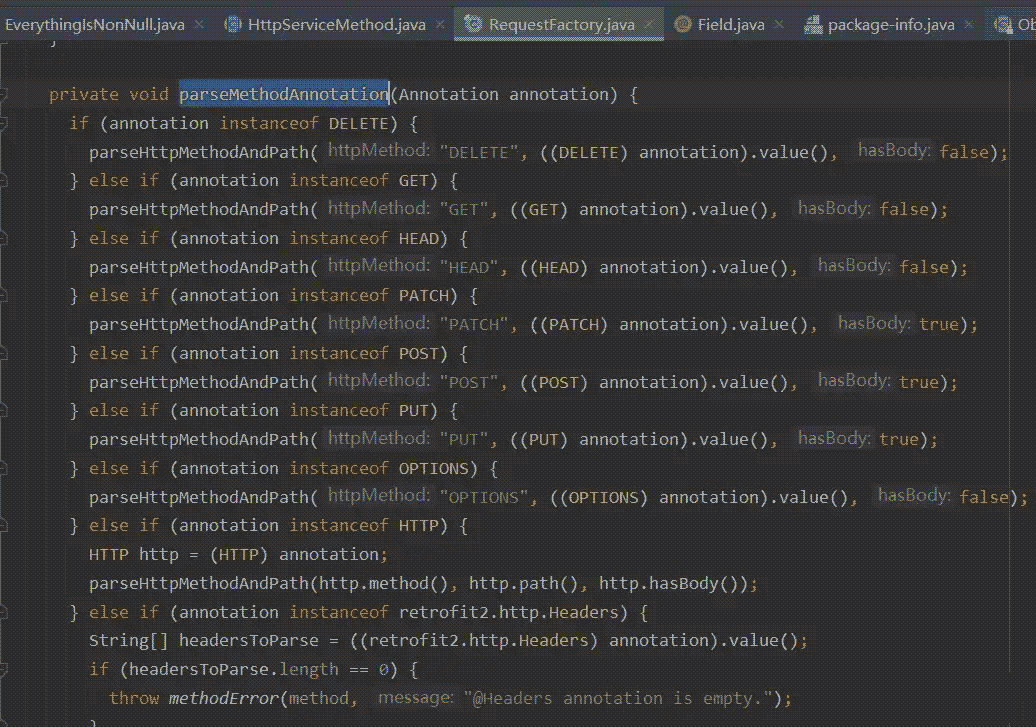Viewport: 1036px width, 727px height.
Task: Click '((OPTIONS) annotation).value()' expression
Action: pos(699,497)
